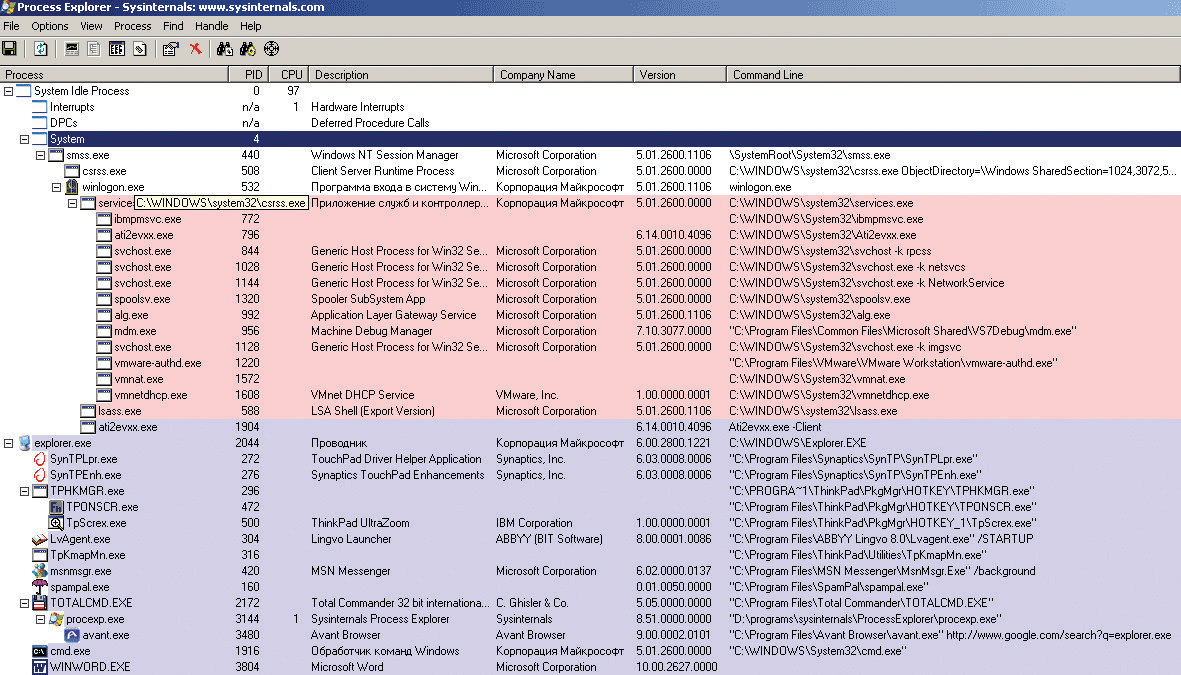Collapse the System Idle Process tree node
The width and height of the screenshot is (1181, 675).
8,91
